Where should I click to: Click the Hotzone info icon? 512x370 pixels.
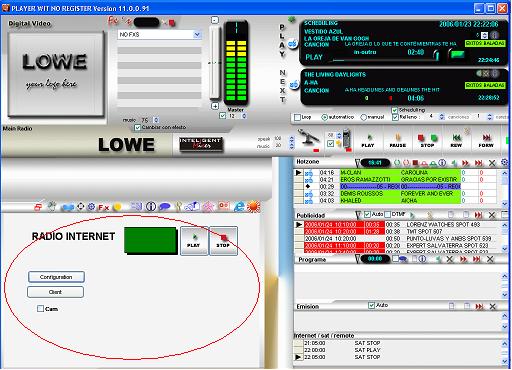pyautogui.click(x=442, y=163)
